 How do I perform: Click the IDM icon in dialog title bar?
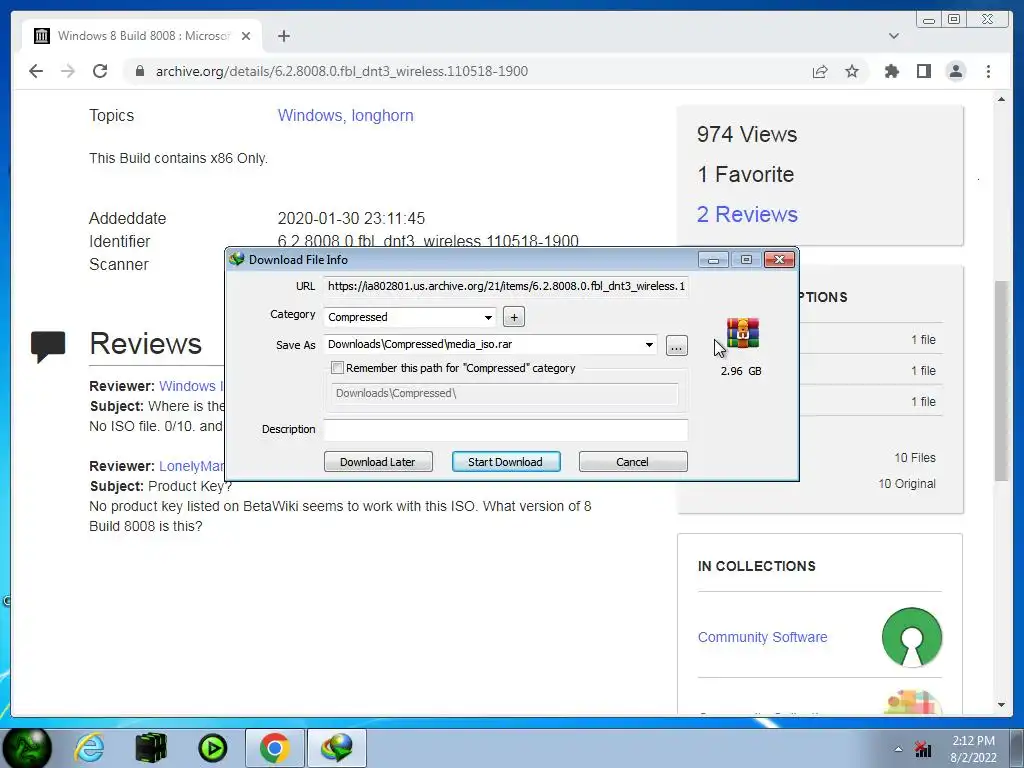237,259
